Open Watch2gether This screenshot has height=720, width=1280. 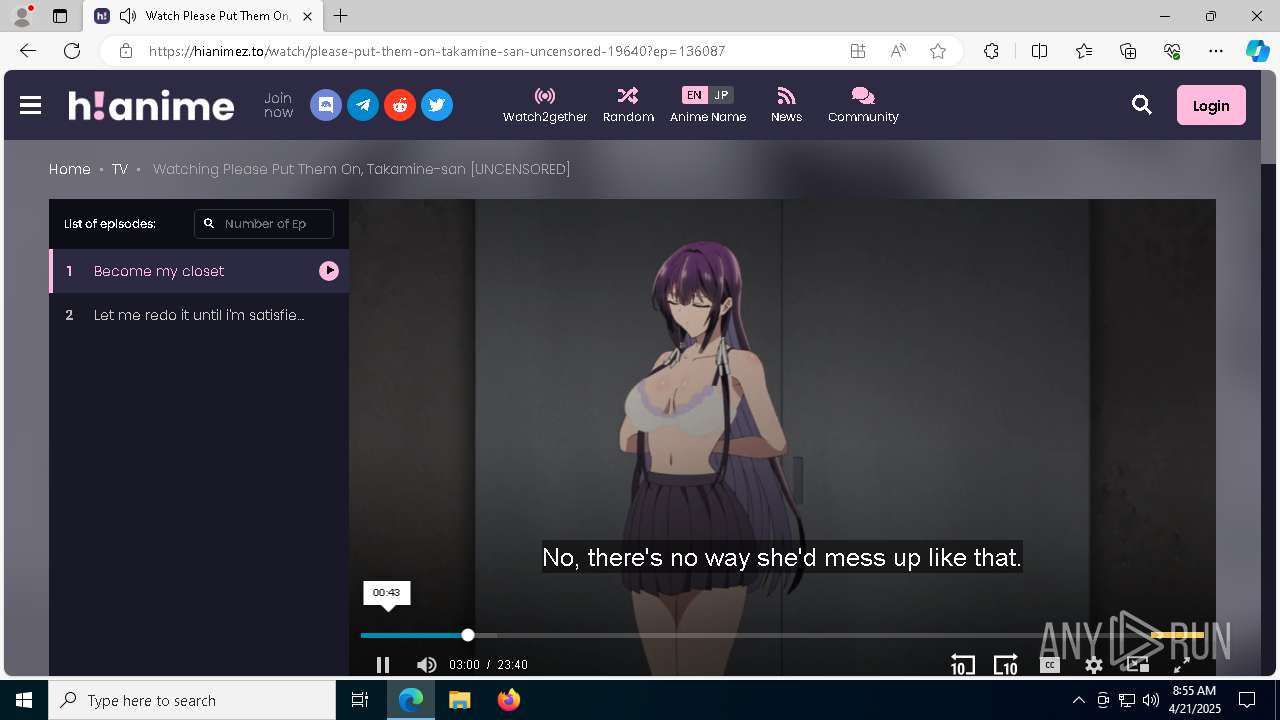[x=545, y=105]
